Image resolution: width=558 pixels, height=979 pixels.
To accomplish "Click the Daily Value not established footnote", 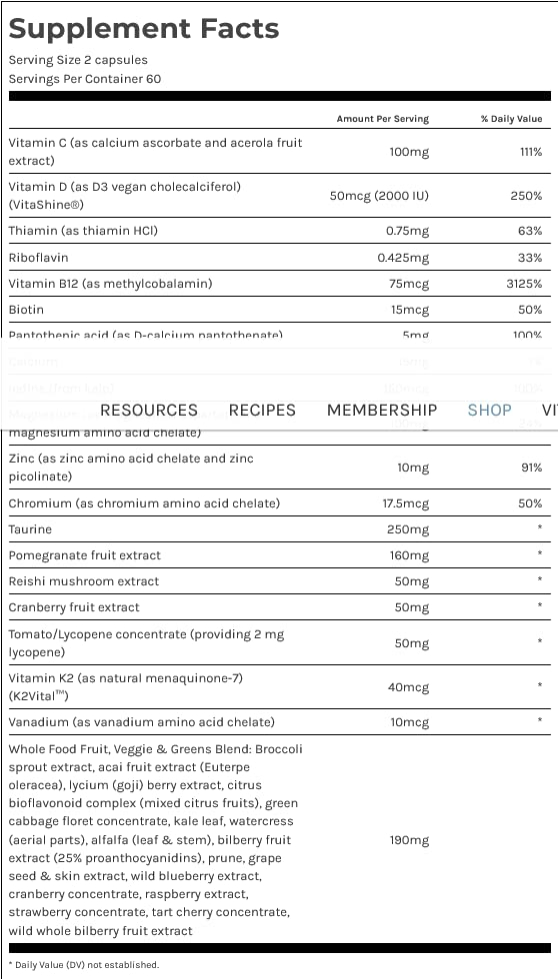I will [x=84, y=965].
